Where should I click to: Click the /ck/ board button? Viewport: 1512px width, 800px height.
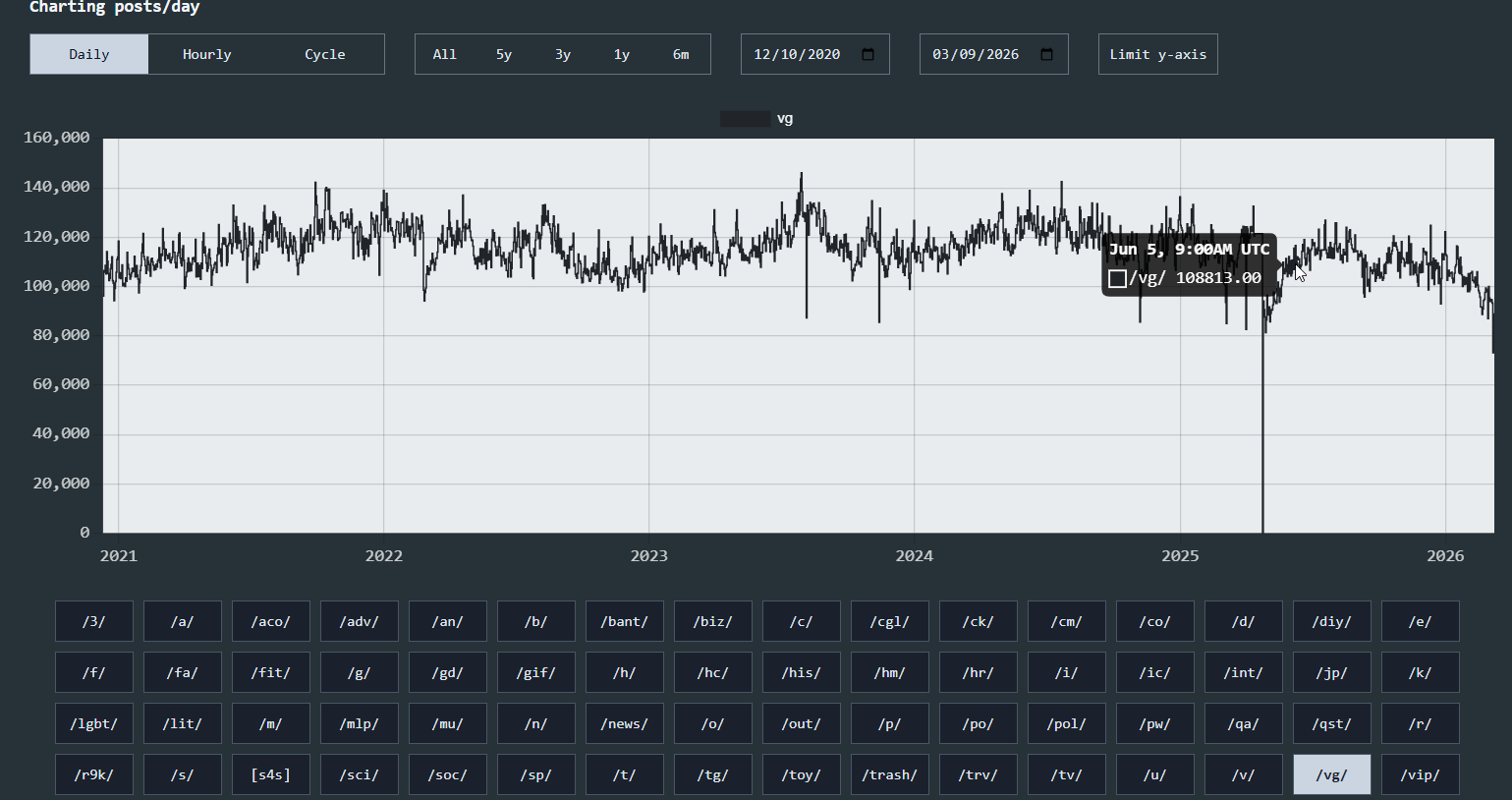(x=979, y=621)
